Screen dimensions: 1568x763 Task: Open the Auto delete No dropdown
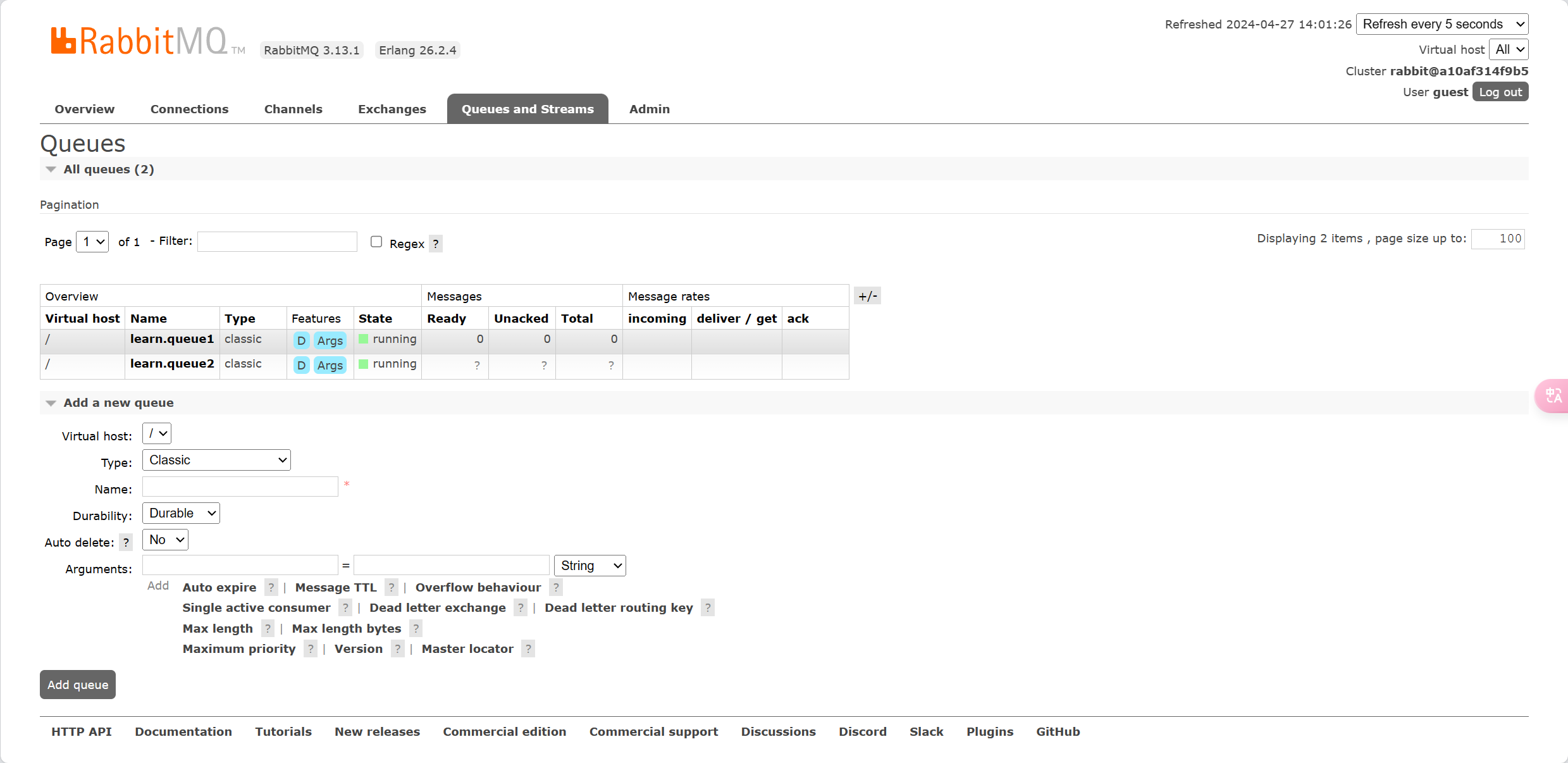click(165, 540)
